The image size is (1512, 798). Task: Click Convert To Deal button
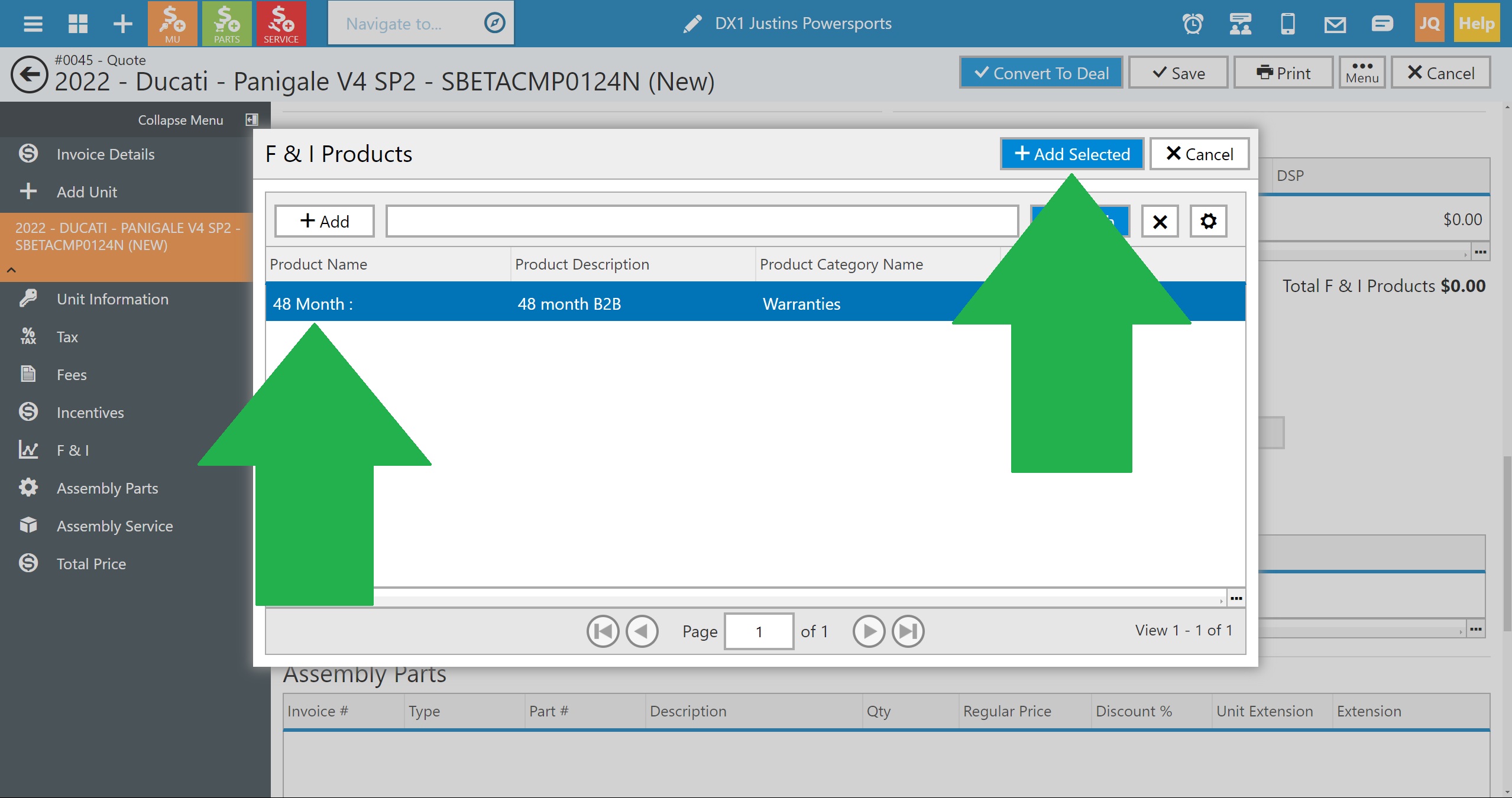click(x=1041, y=73)
